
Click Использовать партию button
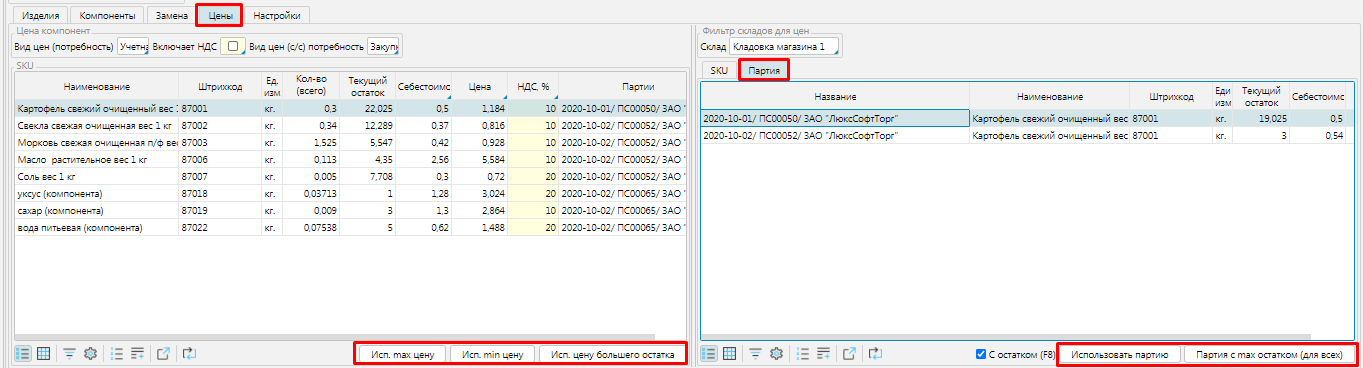click(1120, 354)
